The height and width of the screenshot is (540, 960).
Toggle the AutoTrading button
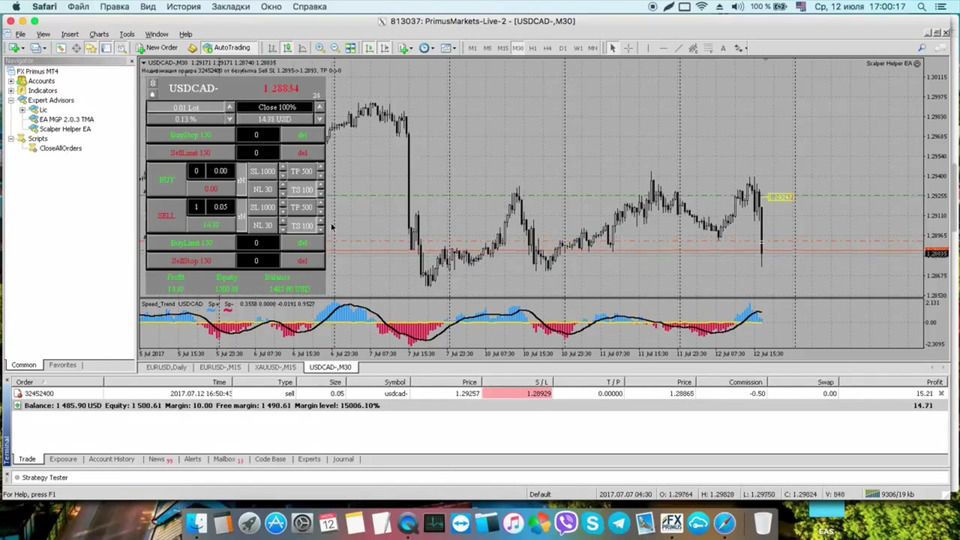pos(227,48)
